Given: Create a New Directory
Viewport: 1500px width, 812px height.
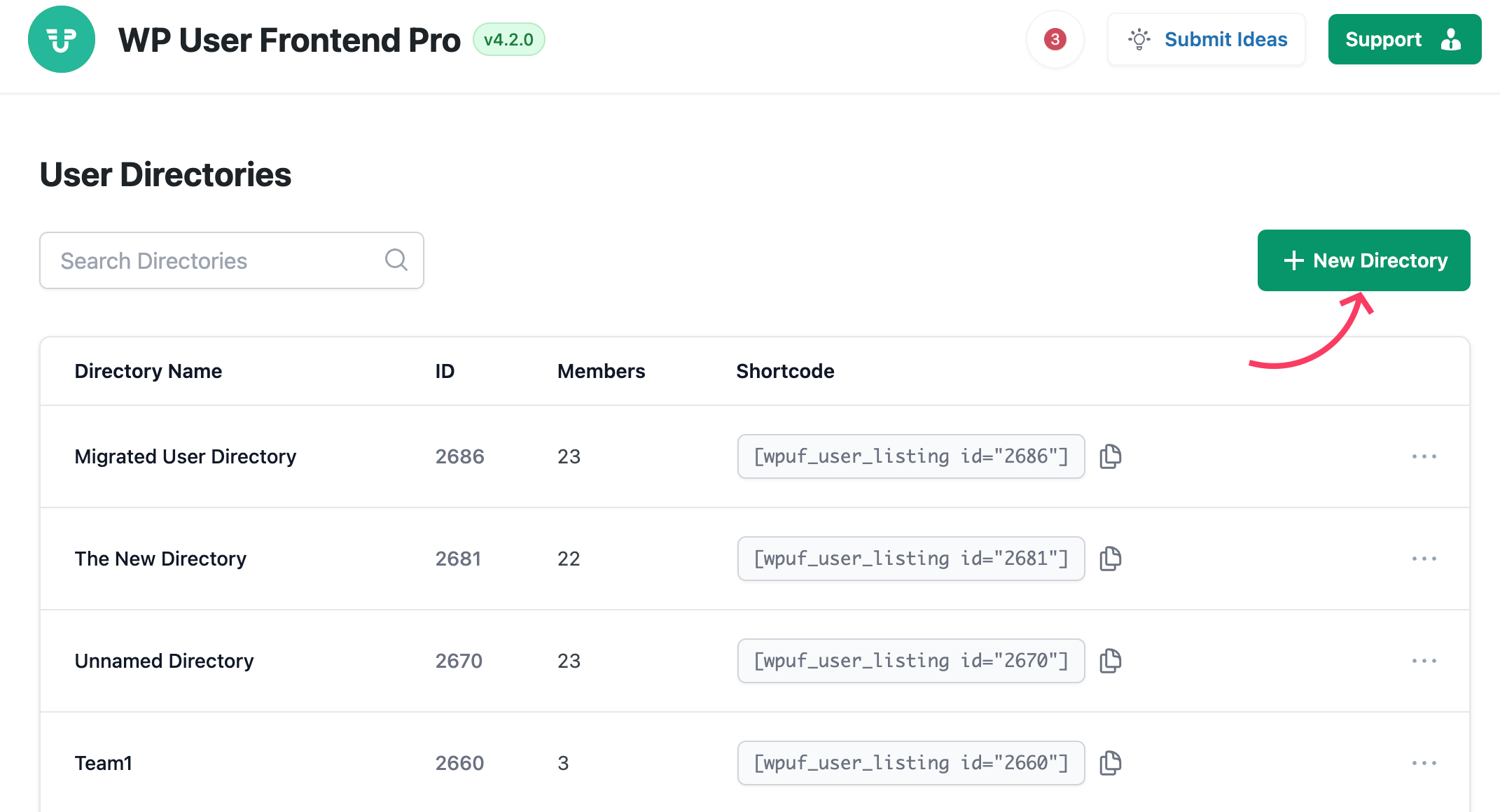Looking at the screenshot, I should (x=1364, y=260).
